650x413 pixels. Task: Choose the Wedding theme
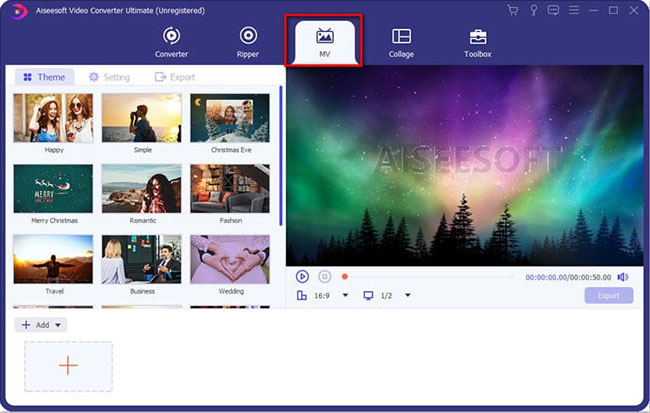[x=230, y=260]
